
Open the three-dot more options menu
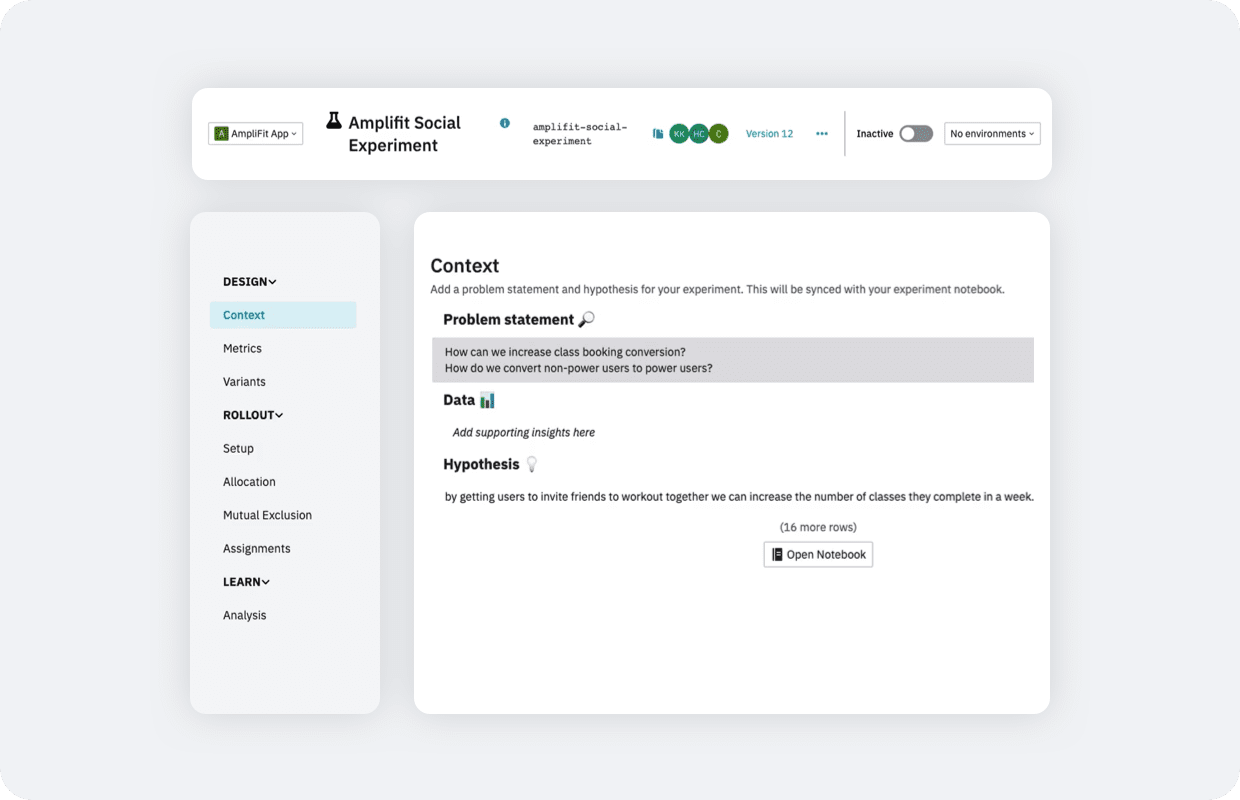pos(822,134)
